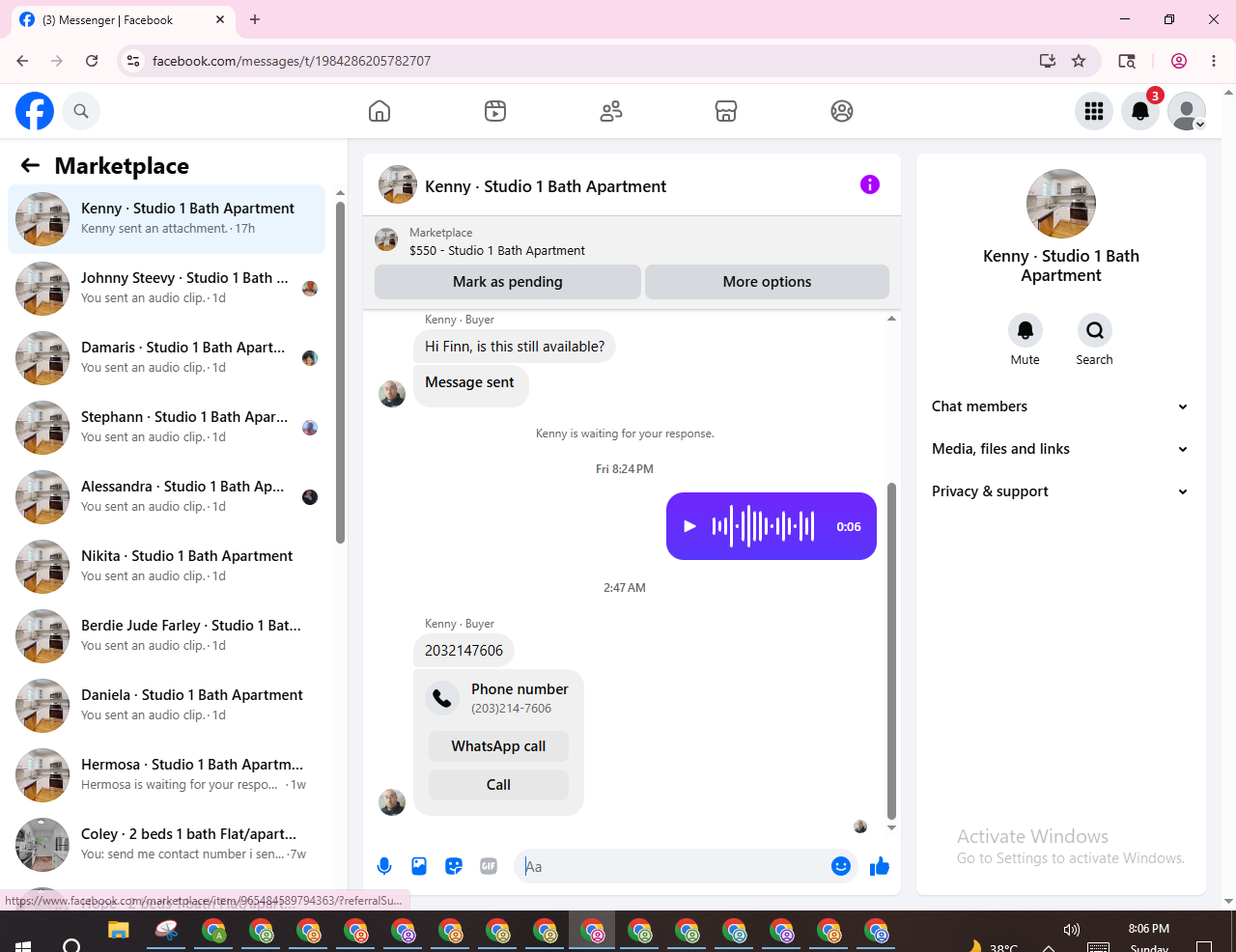Reload the Messenger page
Viewport: 1236px width, 952px height.
[92, 61]
